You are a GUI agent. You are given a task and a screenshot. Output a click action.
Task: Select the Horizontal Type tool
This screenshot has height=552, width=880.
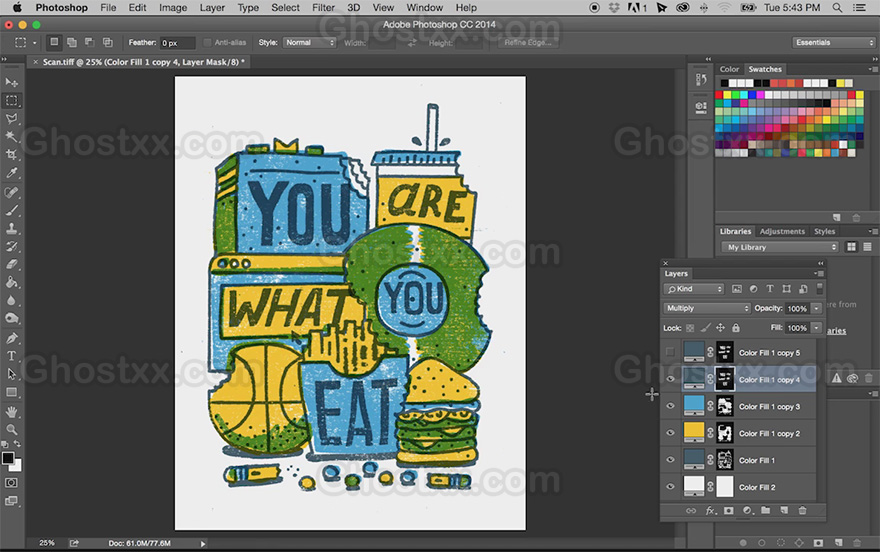[11, 356]
